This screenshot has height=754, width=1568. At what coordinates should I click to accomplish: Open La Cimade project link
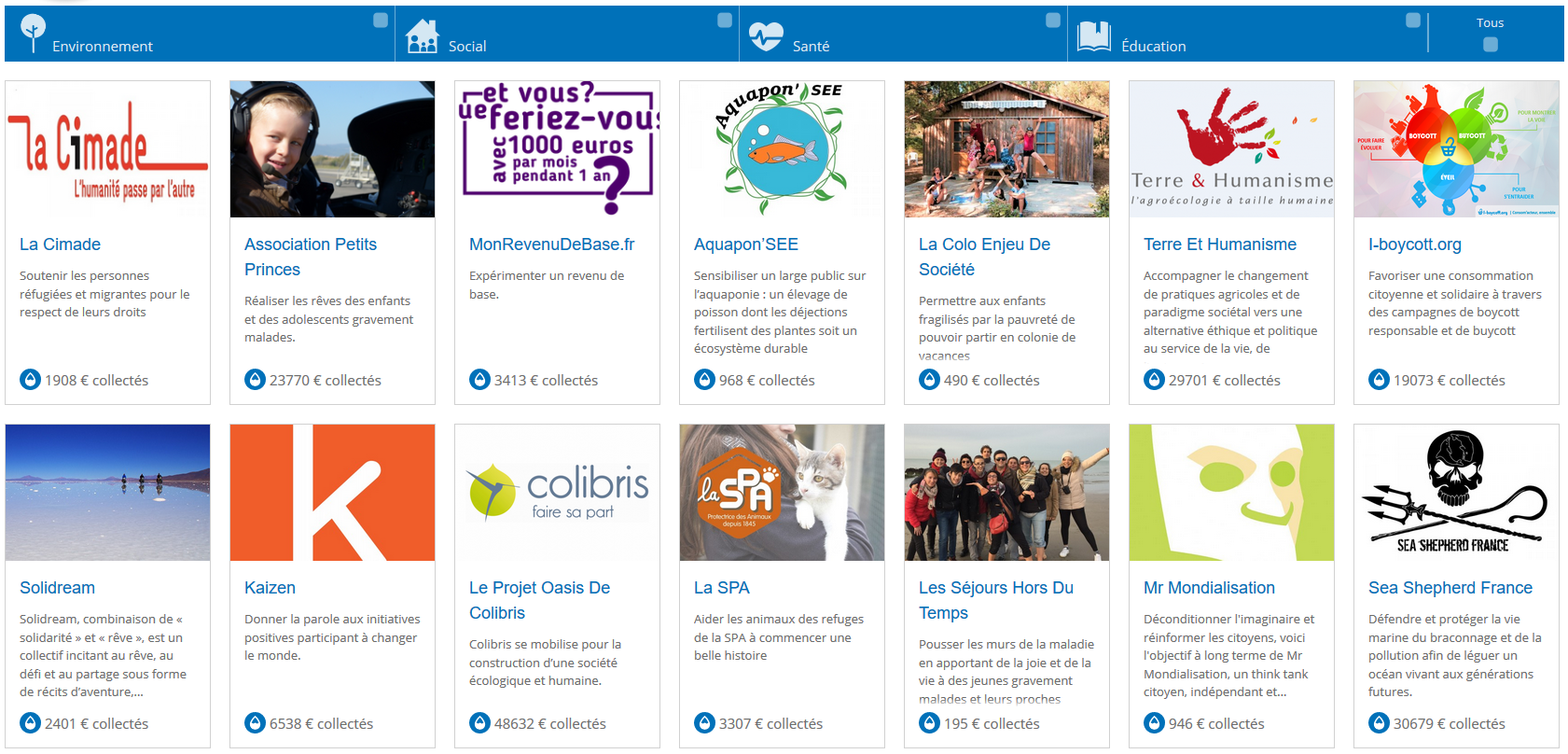pos(60,244)
